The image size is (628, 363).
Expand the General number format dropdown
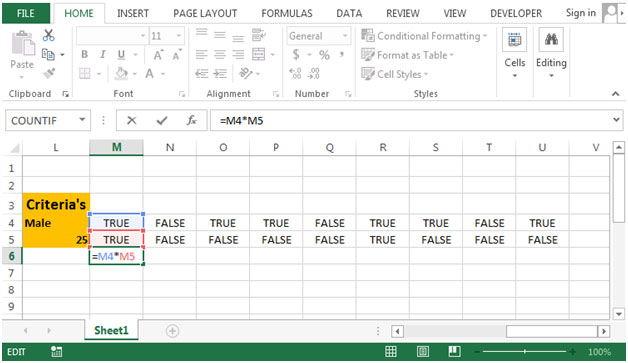click(345, 36)
